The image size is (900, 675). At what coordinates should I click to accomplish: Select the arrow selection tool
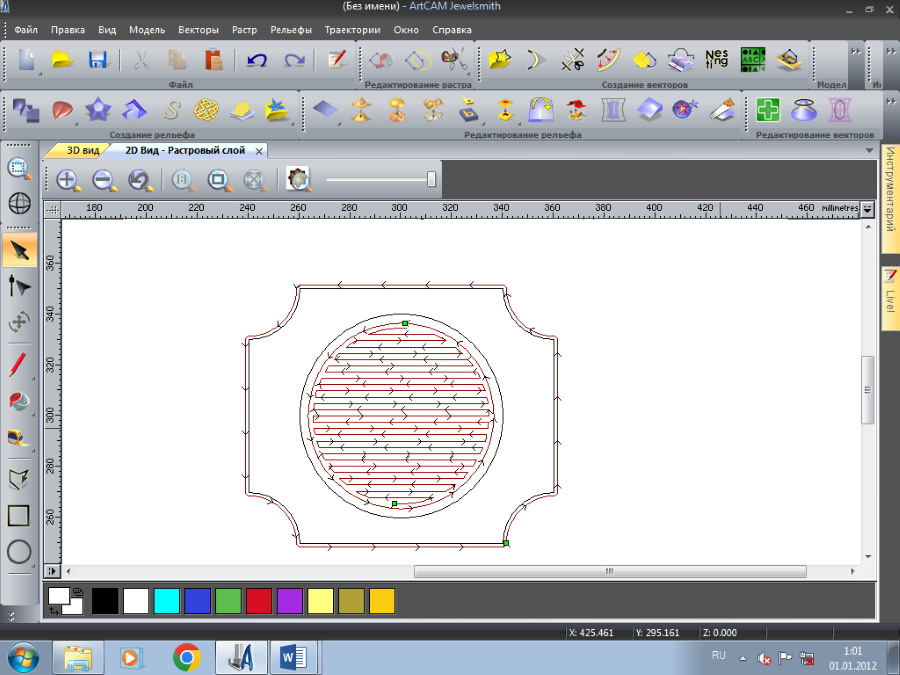coord(19,249)
